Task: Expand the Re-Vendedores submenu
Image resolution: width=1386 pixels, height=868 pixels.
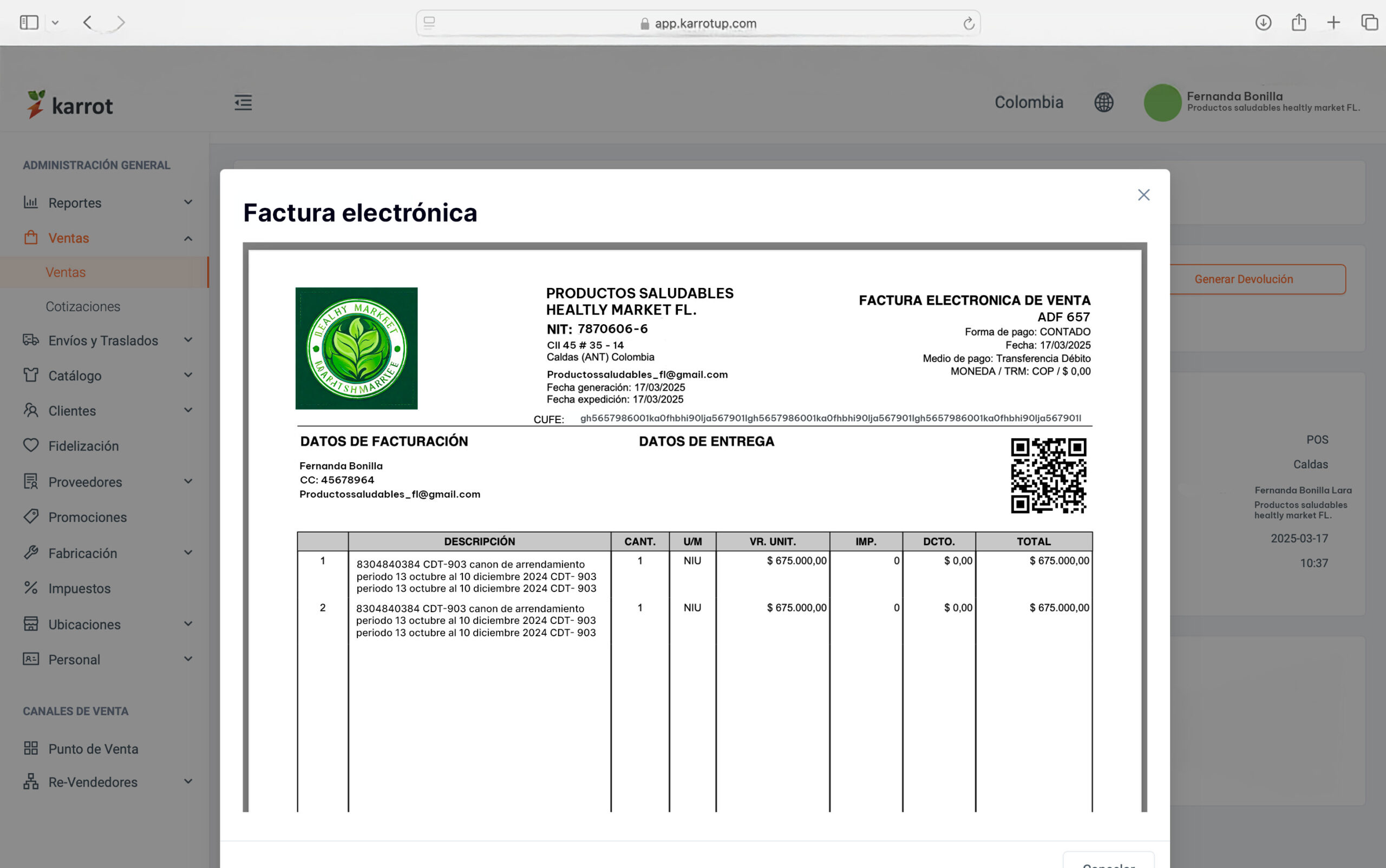Action: (188, 781)
